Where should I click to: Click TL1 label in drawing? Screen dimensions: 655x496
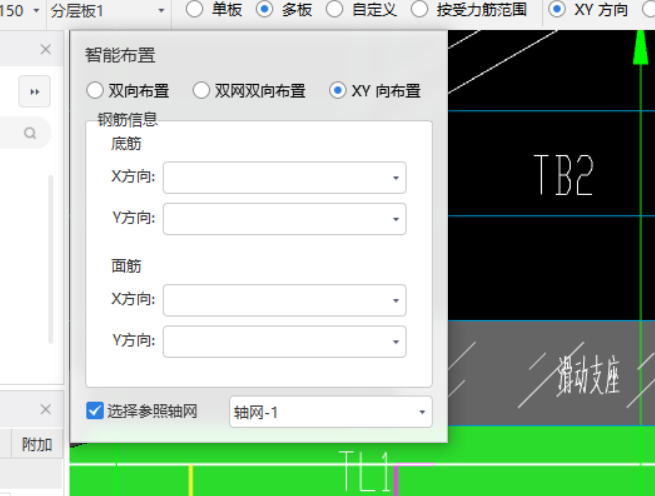[x=364, y=471]
